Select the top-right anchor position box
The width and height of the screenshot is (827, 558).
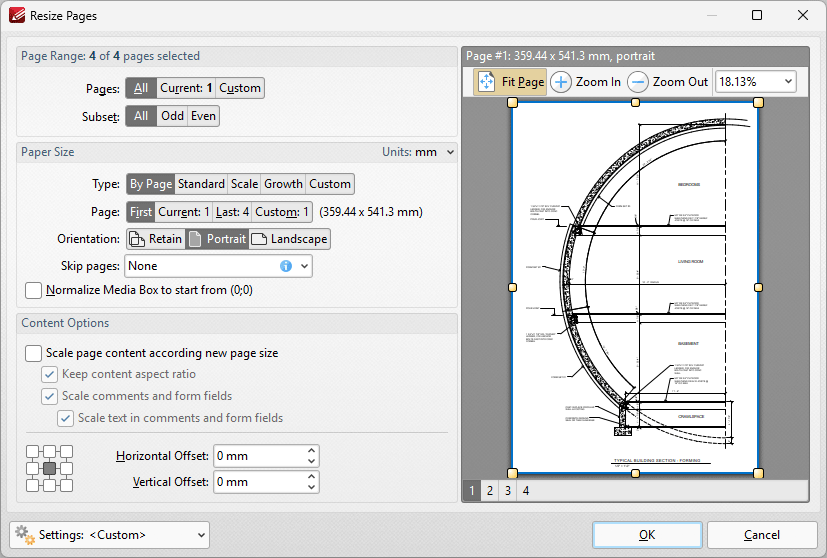coord(66,451)
